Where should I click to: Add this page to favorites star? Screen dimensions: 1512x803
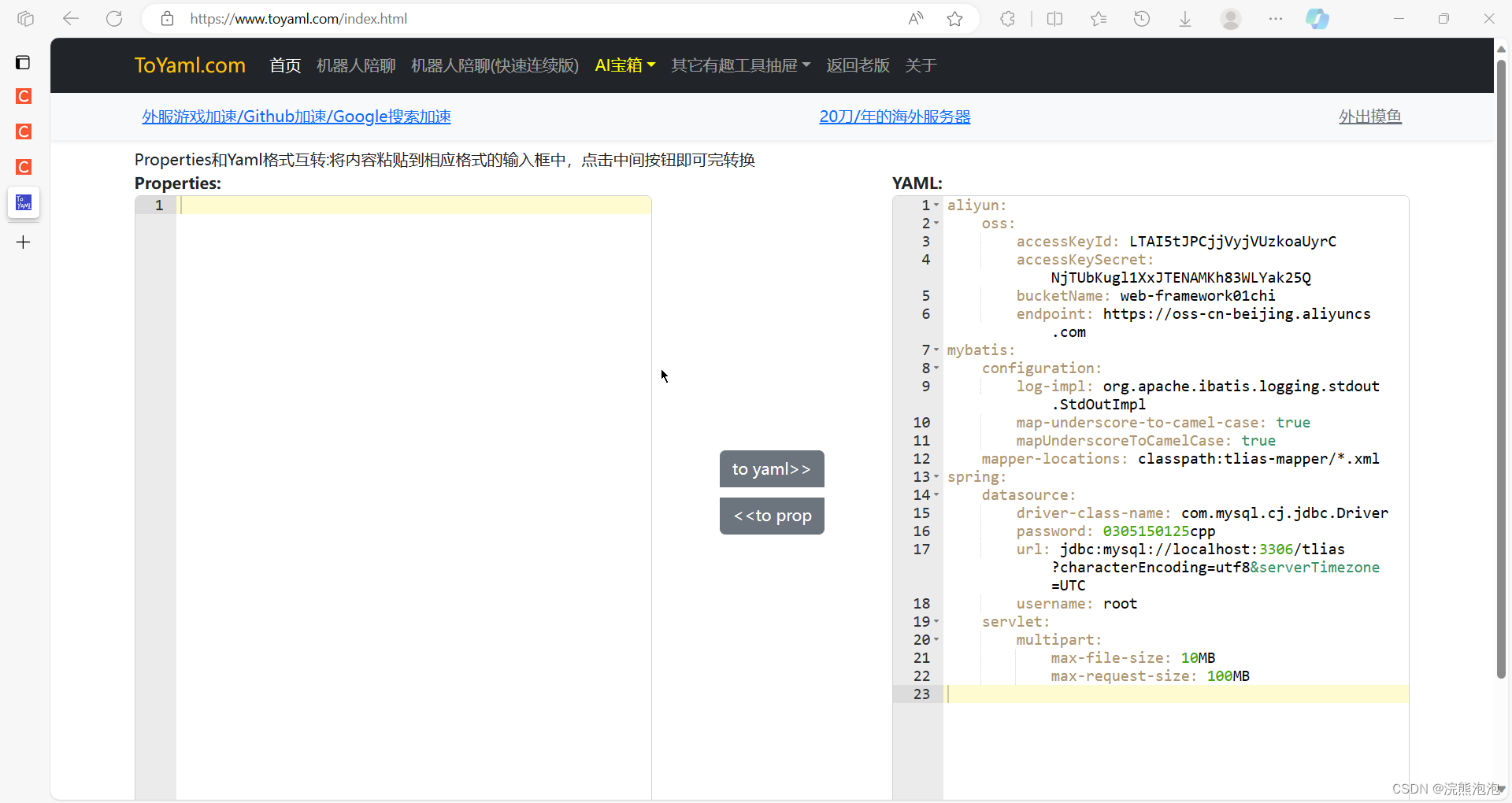pos(954,18)
